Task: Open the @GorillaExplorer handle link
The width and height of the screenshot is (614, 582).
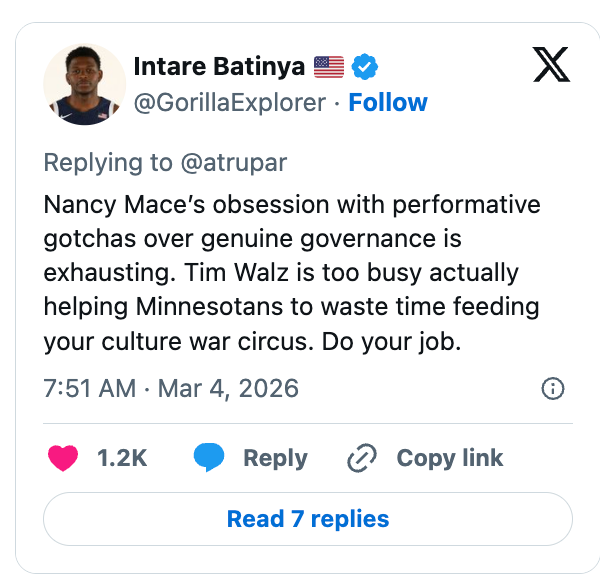Action: 229,103
